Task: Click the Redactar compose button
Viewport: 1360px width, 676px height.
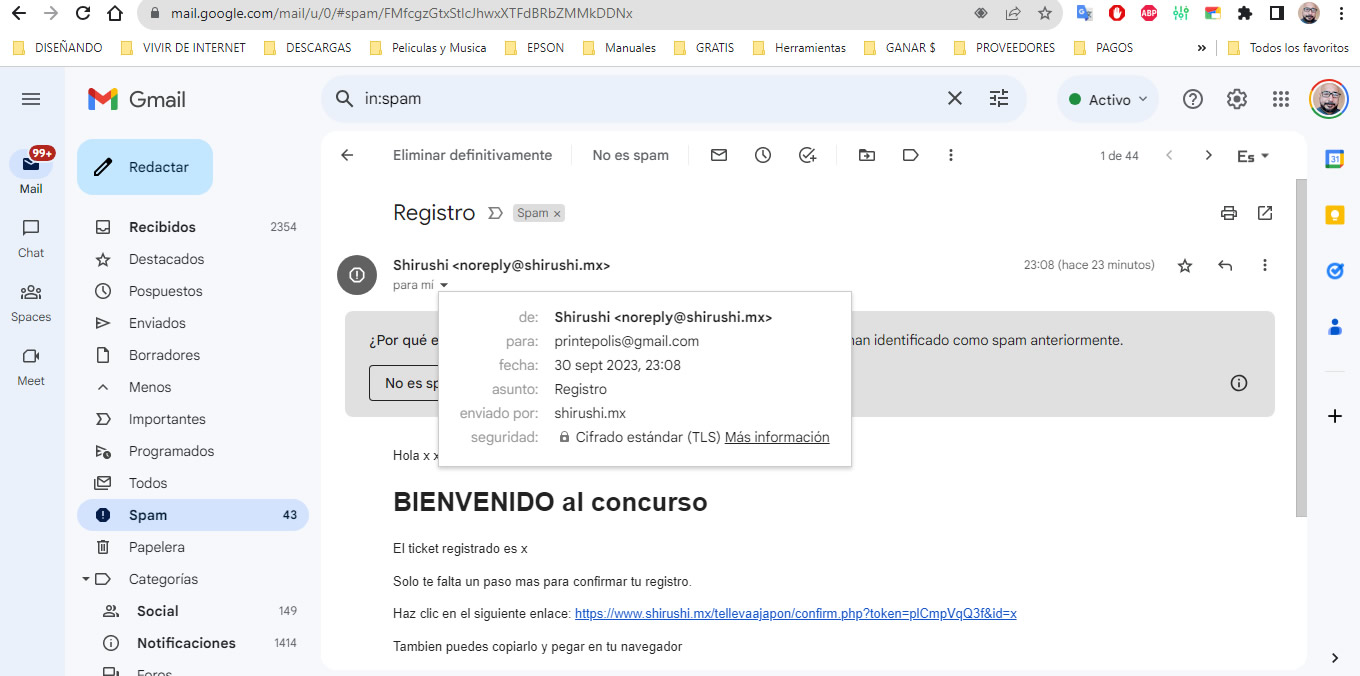Action: [145, 167]
